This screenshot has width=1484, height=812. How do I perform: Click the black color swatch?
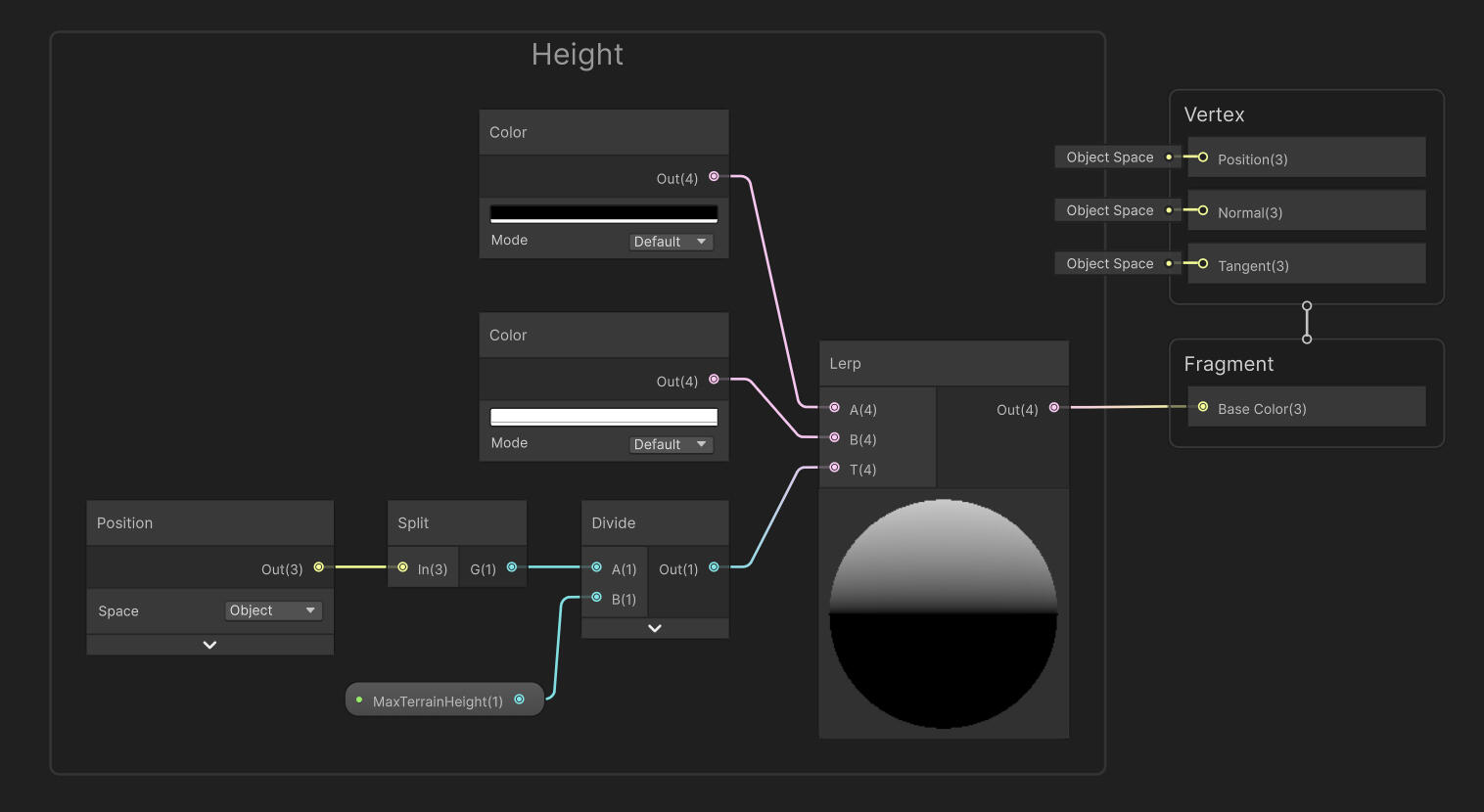click(603, 213)
